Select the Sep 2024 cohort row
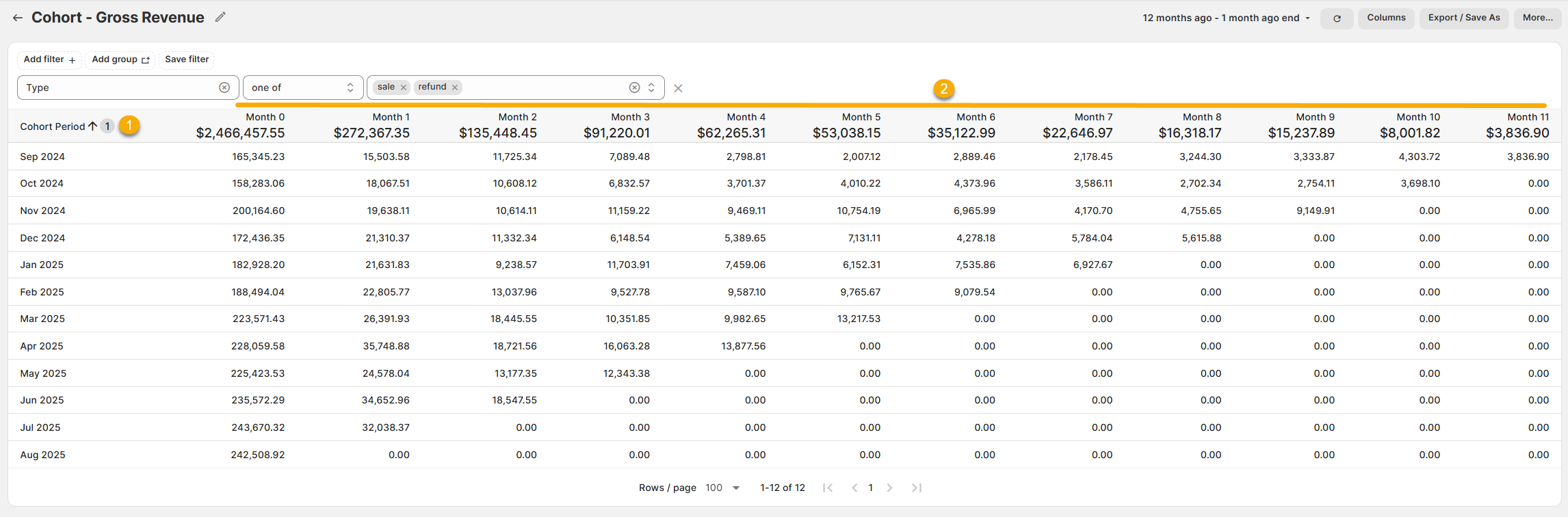Viewport: 1568px width, 517px height. click(42, 157)
